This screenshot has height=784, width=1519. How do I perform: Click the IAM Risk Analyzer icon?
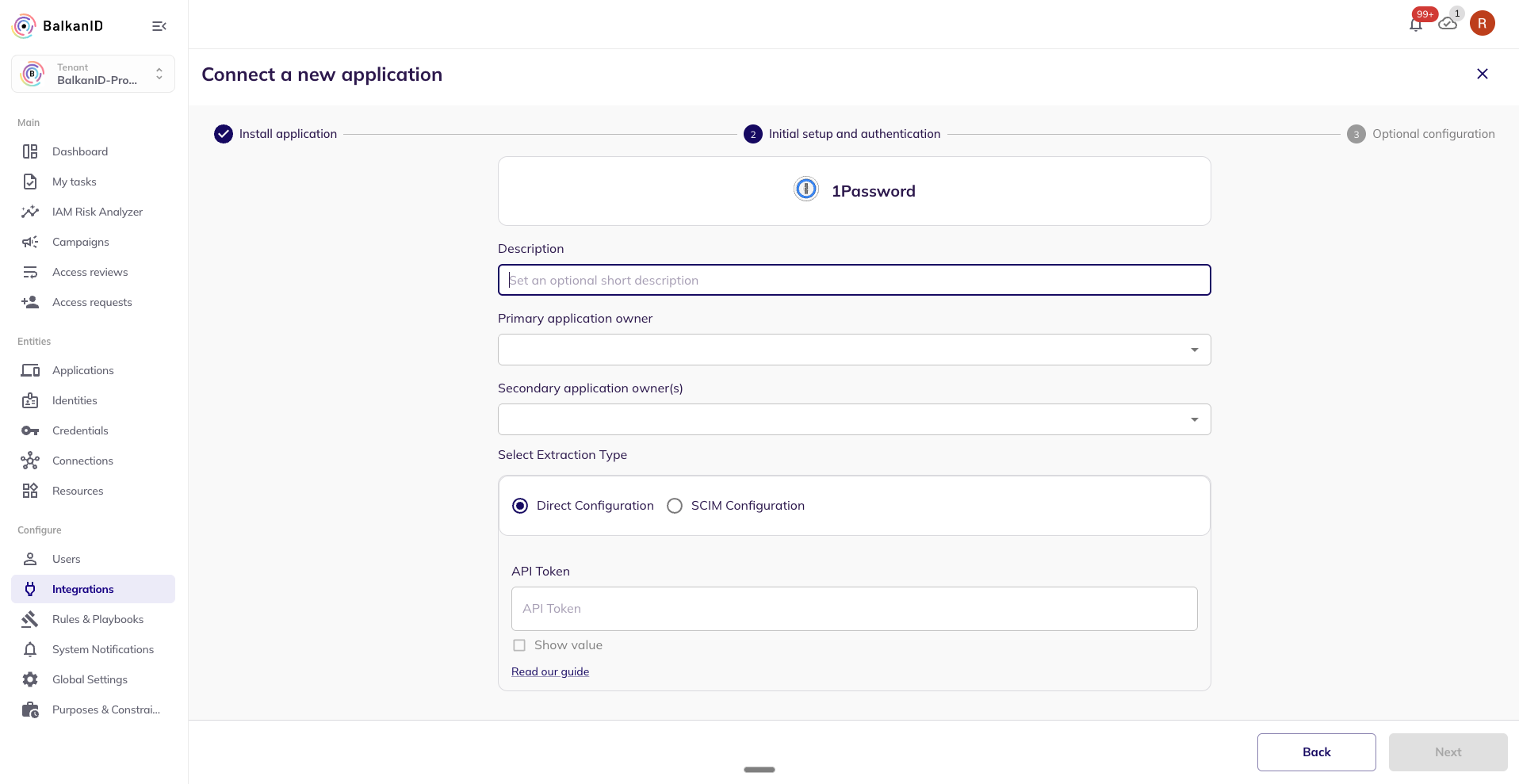pyautogui.click(x=30, y=212)
